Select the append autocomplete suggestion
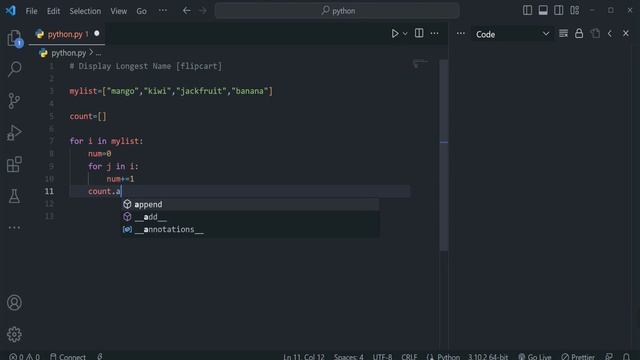 click(251, 204)
